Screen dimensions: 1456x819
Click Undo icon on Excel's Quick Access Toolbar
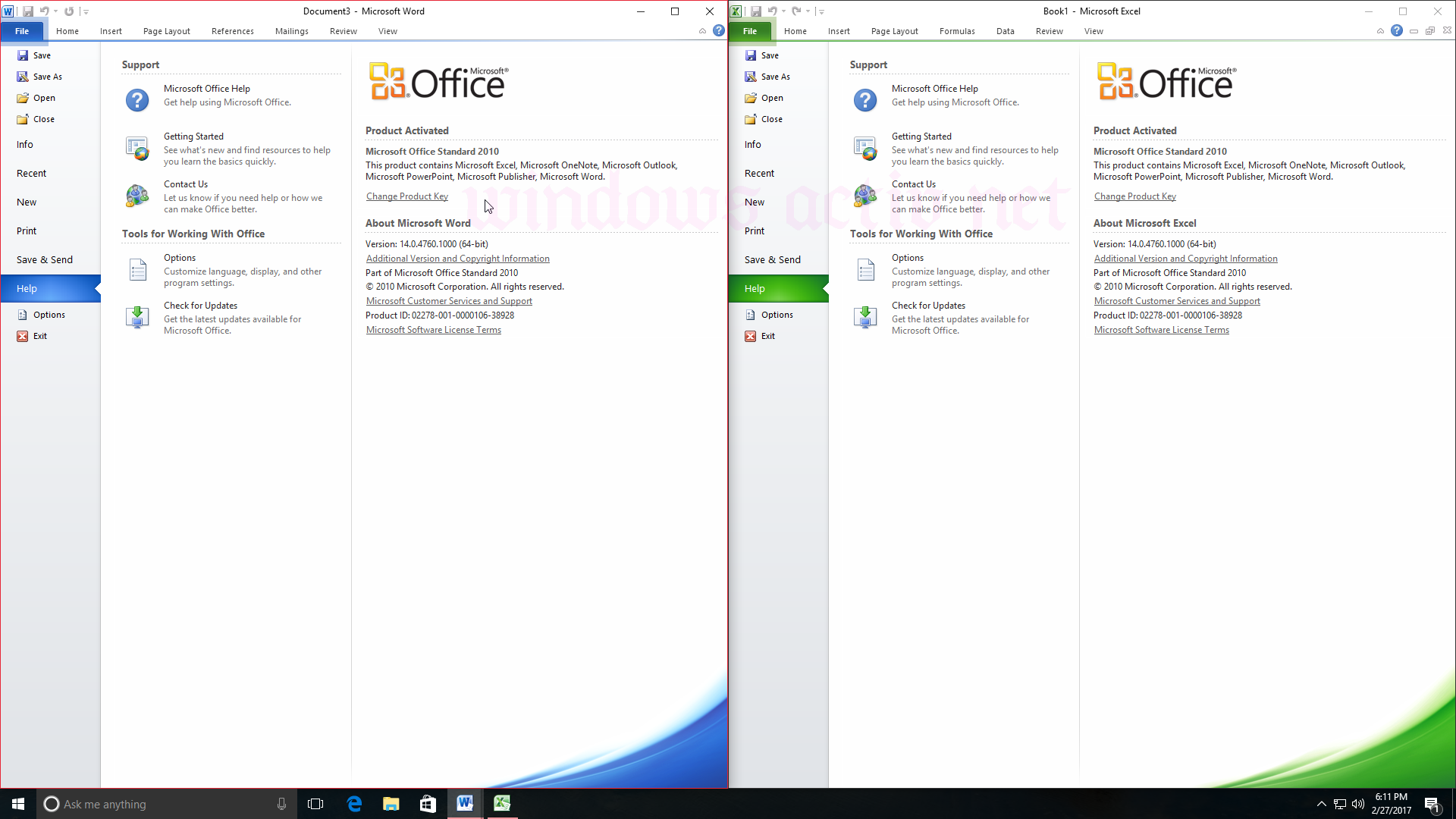[x=772, y=11]
